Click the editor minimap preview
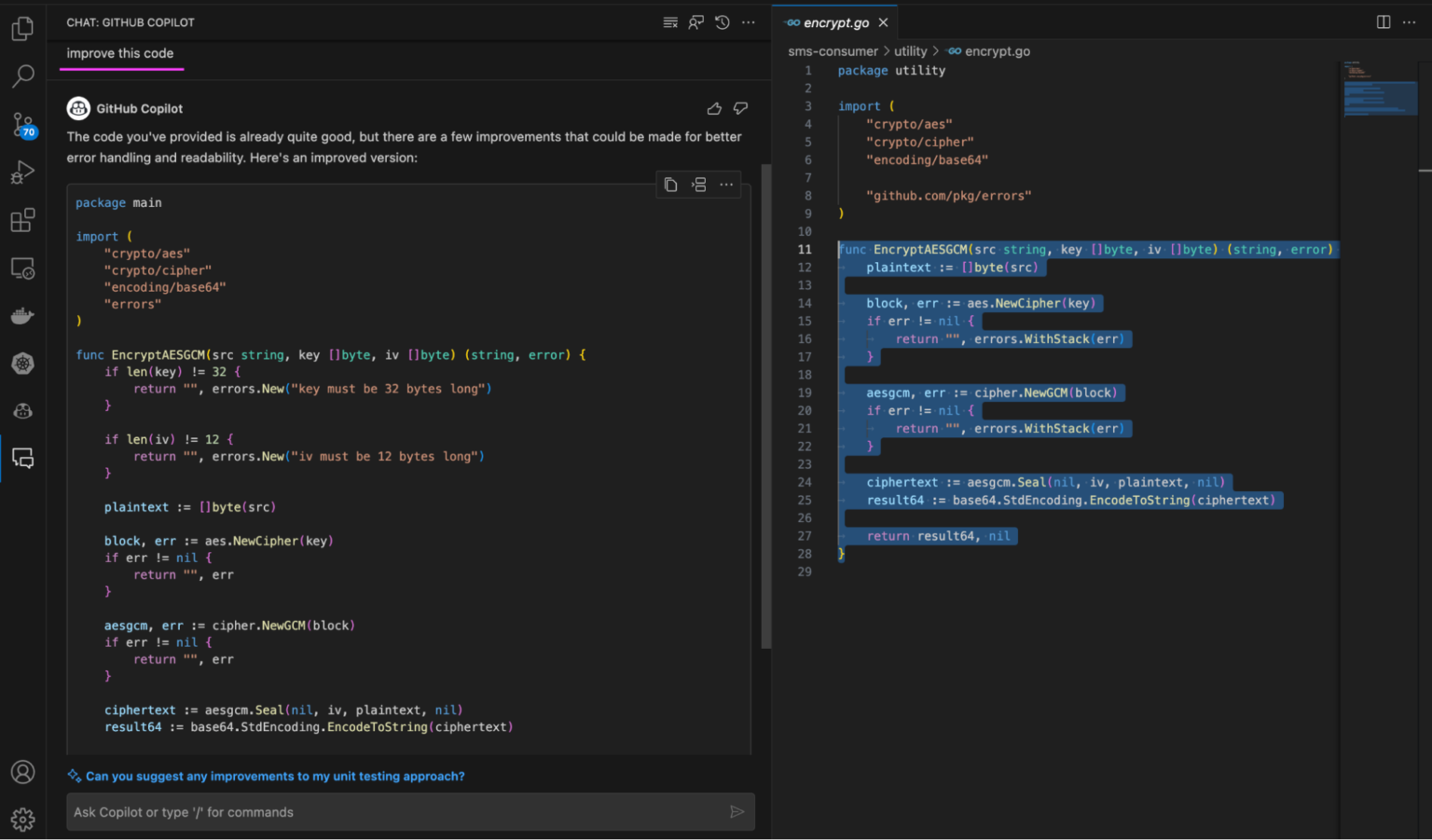Image resolution: width=1432 pixels, height=840 pixels. (x=1380, y=89)
